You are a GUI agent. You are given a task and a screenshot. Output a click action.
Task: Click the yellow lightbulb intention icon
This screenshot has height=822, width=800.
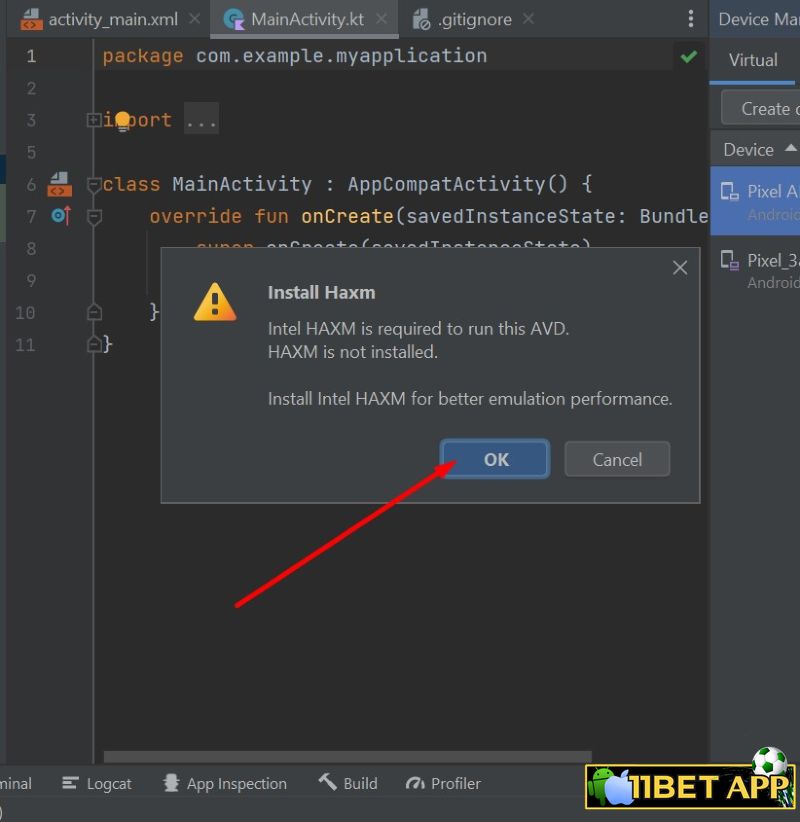[123, 121]
